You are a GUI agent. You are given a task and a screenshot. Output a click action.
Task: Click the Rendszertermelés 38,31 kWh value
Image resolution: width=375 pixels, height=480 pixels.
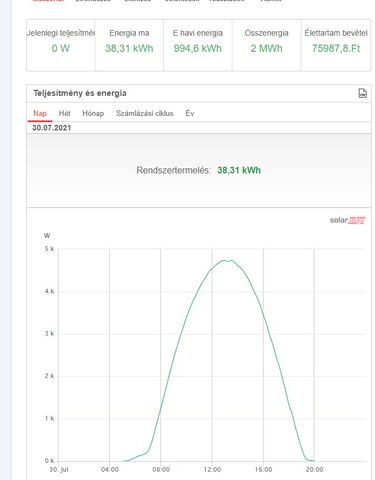(239, 170)
